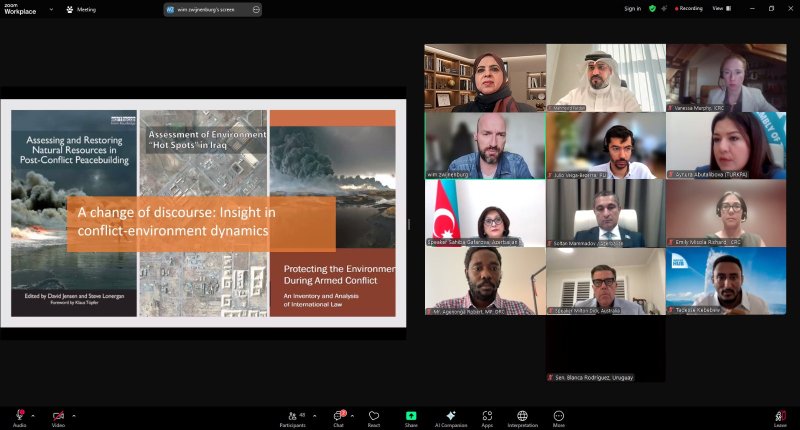
Task: Open the View layout menu
Action: 721,9
